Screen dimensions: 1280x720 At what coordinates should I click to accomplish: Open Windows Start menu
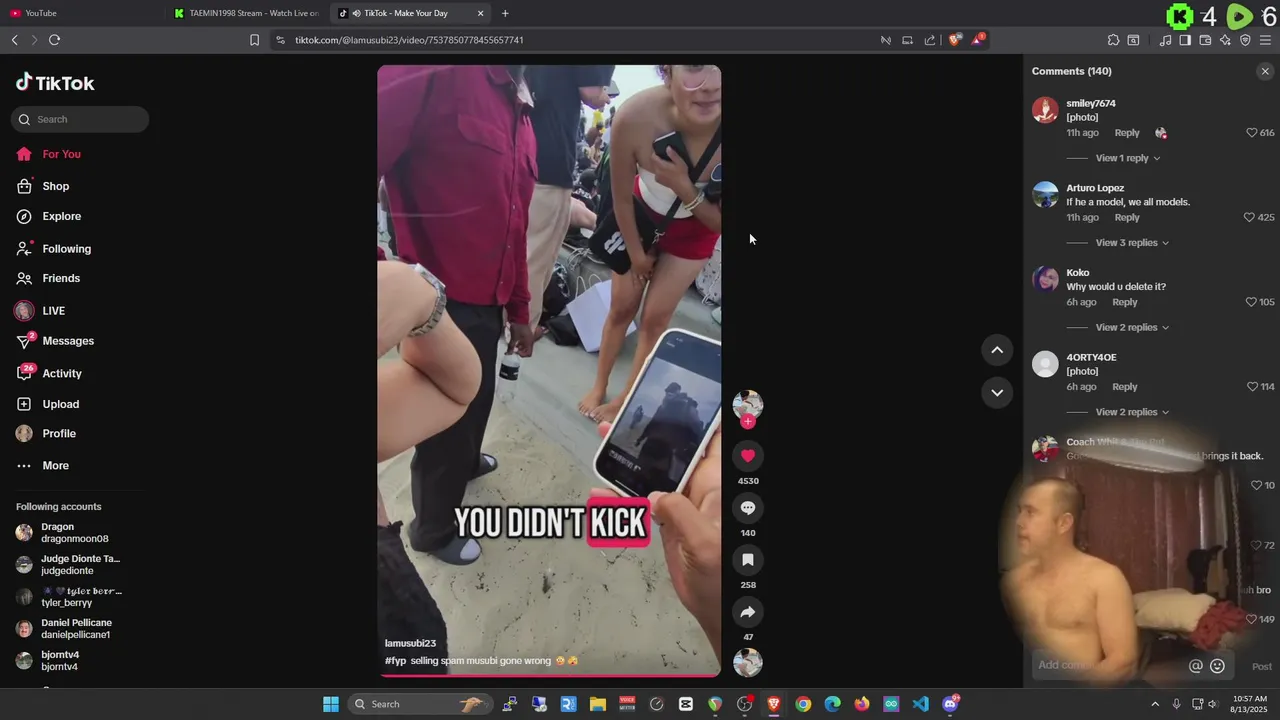331,704
